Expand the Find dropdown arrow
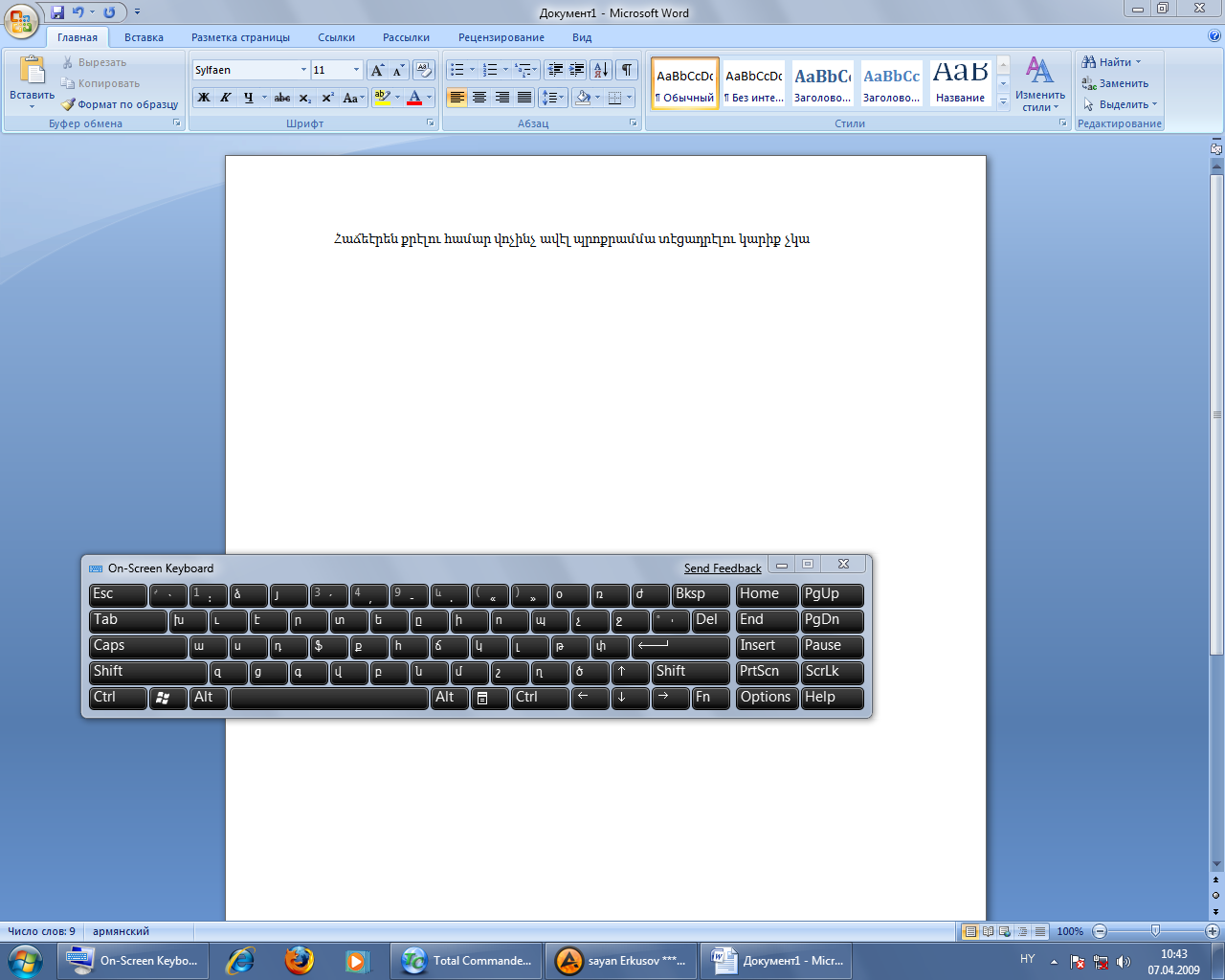The height and width of the screenshot is (980, 1225). (1138, 62)
